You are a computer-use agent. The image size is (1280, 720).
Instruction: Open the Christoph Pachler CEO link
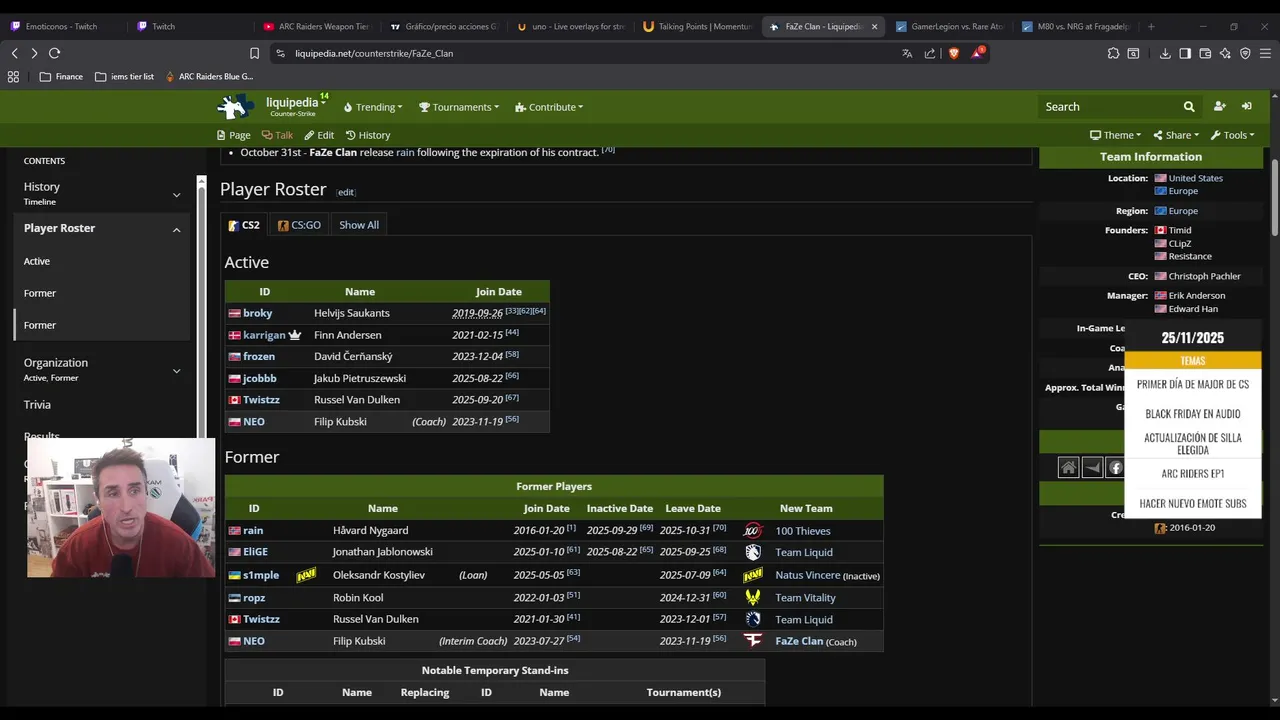pos(1204,276)
